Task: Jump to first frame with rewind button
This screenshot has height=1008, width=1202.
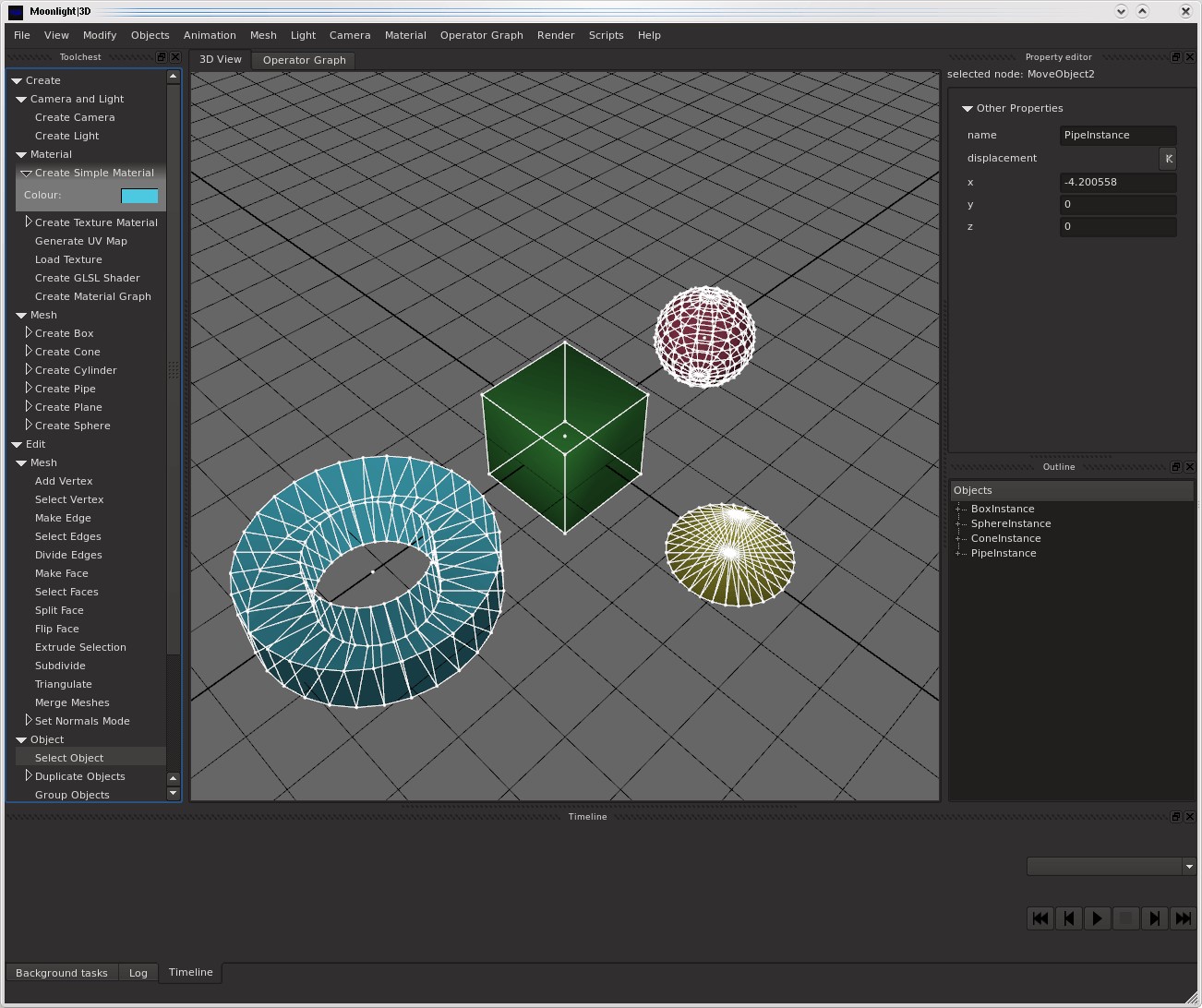Action: click(x=1040, y=918)
